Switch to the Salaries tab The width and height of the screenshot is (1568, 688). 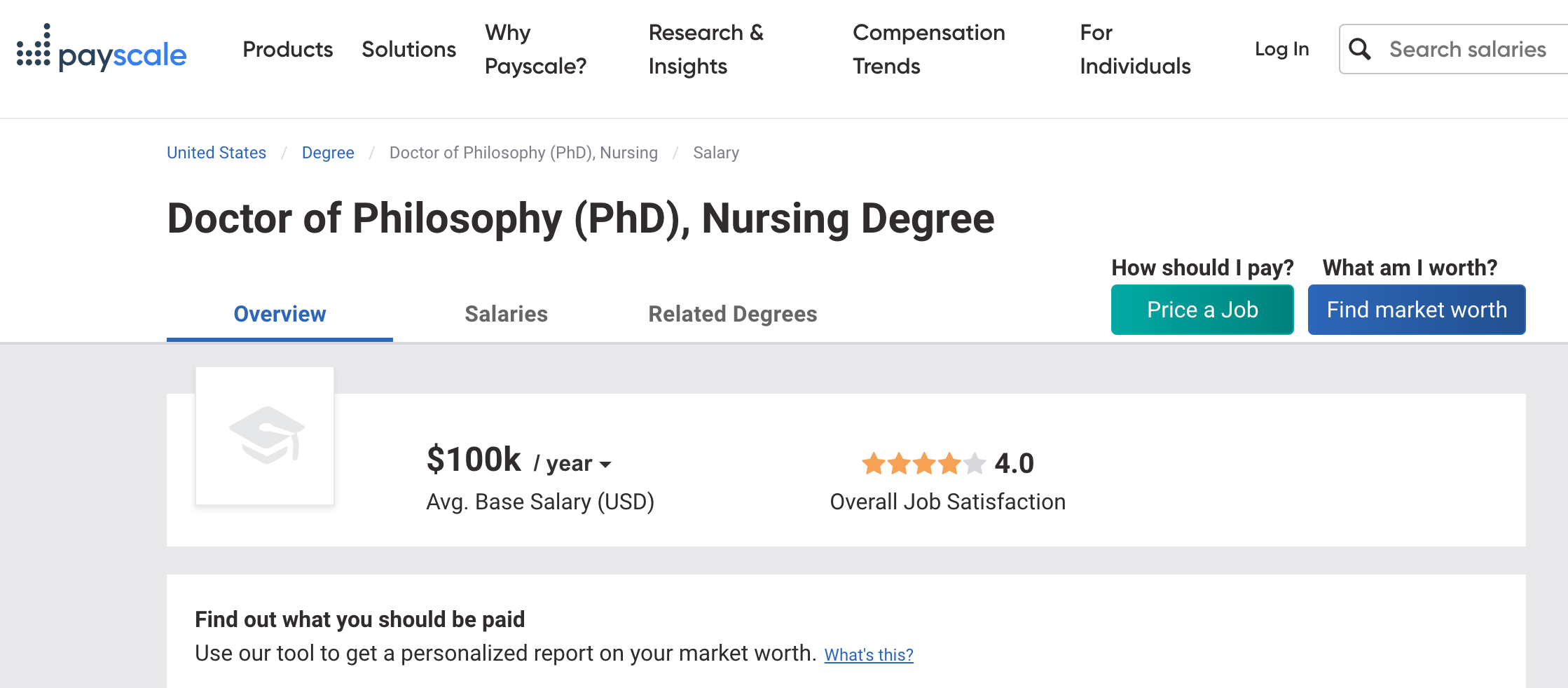(x=506, y=314)
